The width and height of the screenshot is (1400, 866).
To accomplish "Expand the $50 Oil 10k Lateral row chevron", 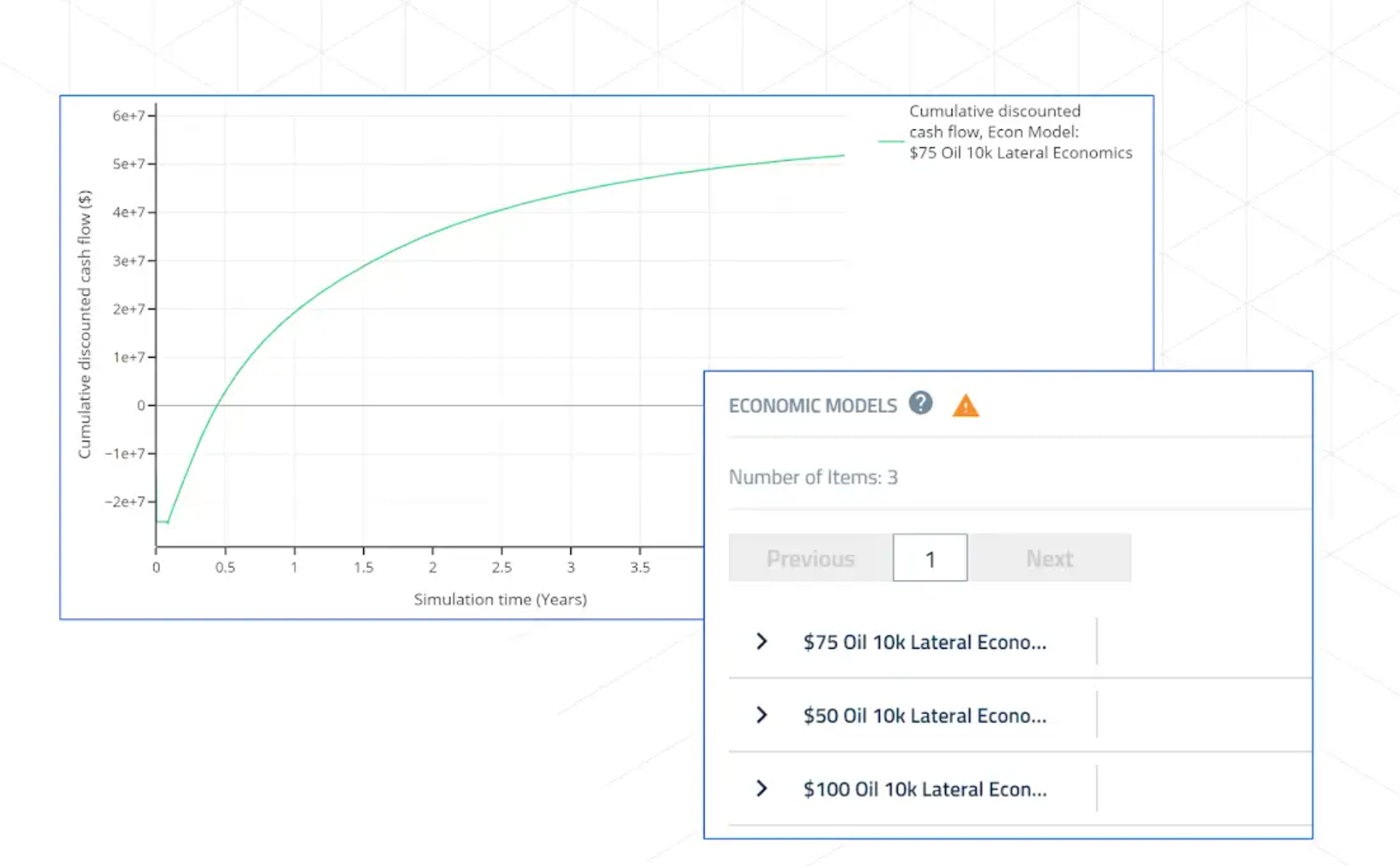I will [761, 715].
